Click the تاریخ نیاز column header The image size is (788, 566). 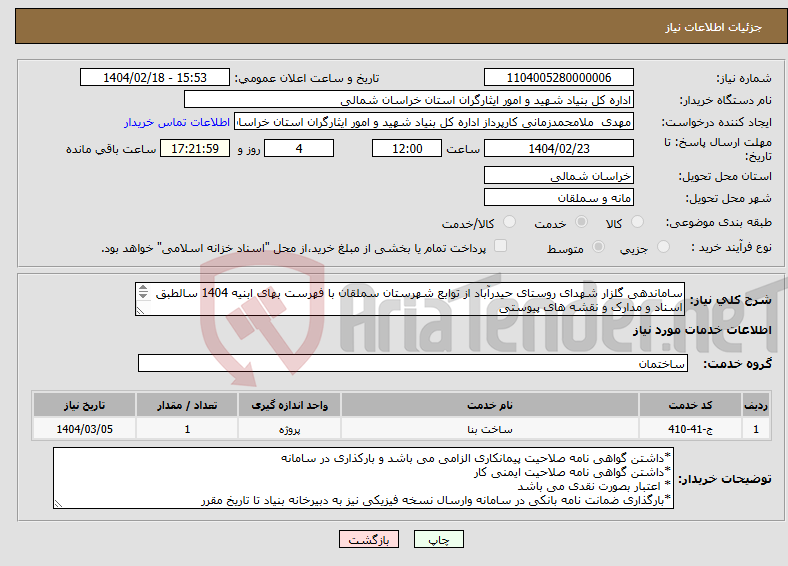coord(84,405)
